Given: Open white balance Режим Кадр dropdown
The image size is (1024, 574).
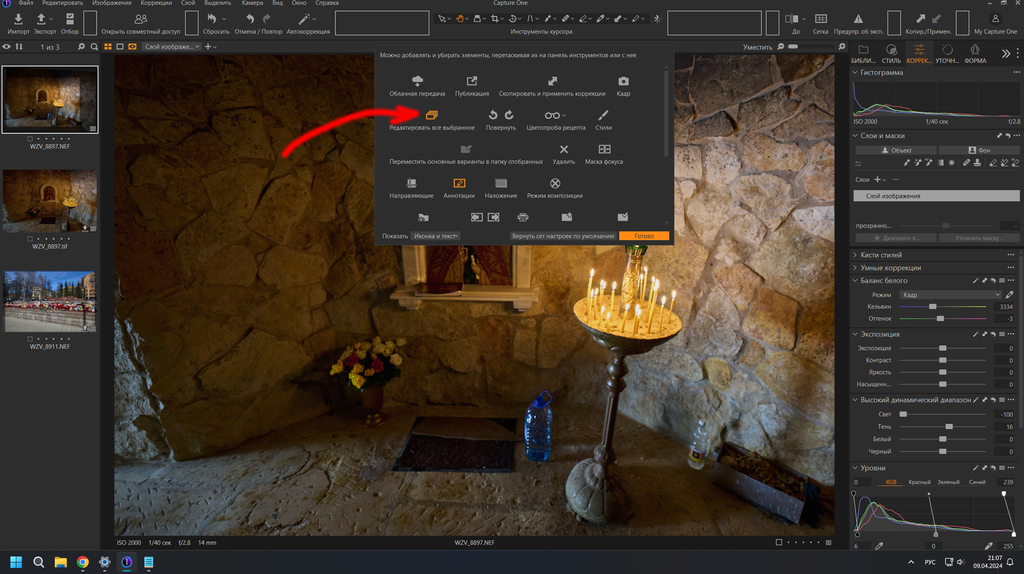Looking at the screenshot, I should tap(950, 295).
